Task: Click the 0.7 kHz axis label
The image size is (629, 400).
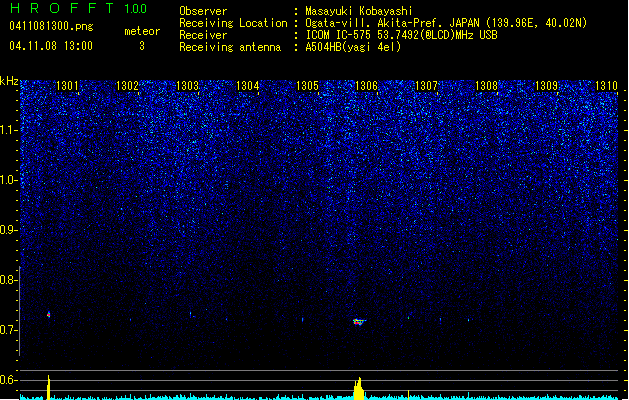Action: pyautogui.click(x=8, y=330)
